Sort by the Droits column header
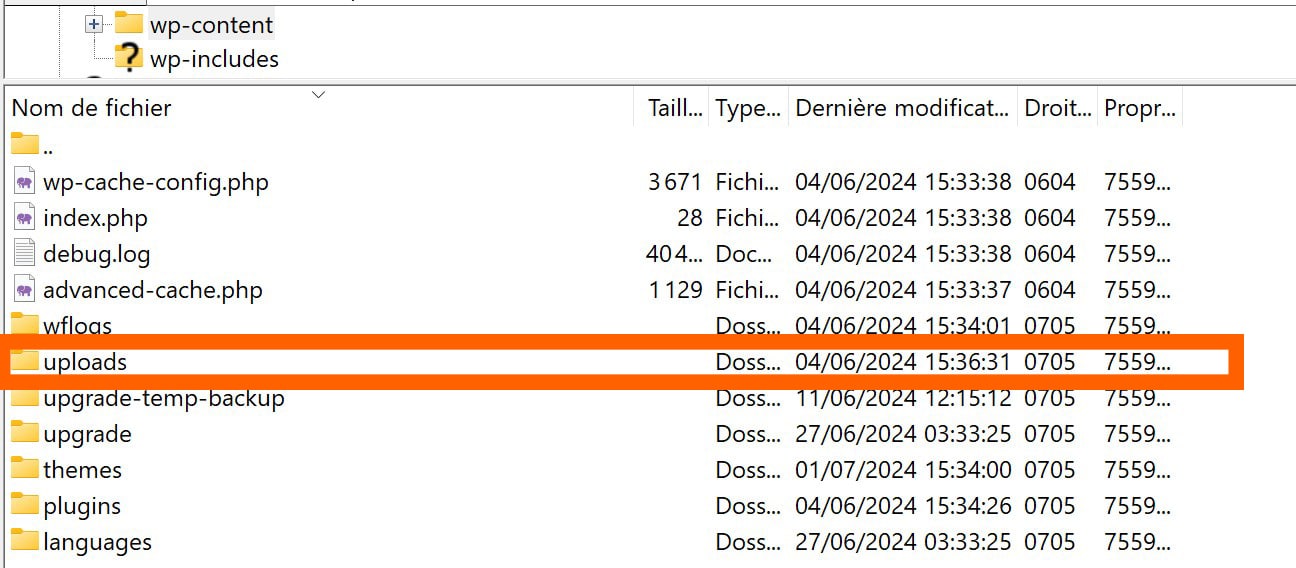This screenshot has width=1296, height=568. pyautogui.click(x=1058, y=108)
